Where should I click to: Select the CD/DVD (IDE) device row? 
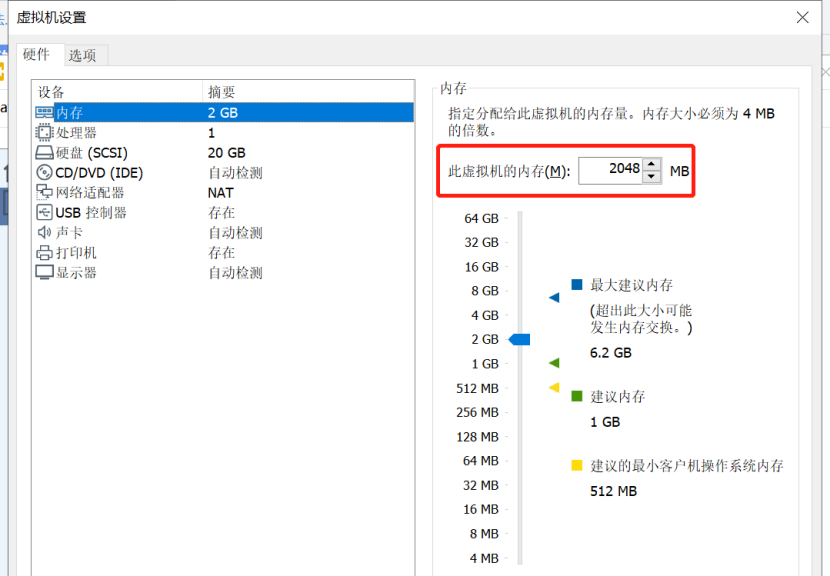point(223,173)
